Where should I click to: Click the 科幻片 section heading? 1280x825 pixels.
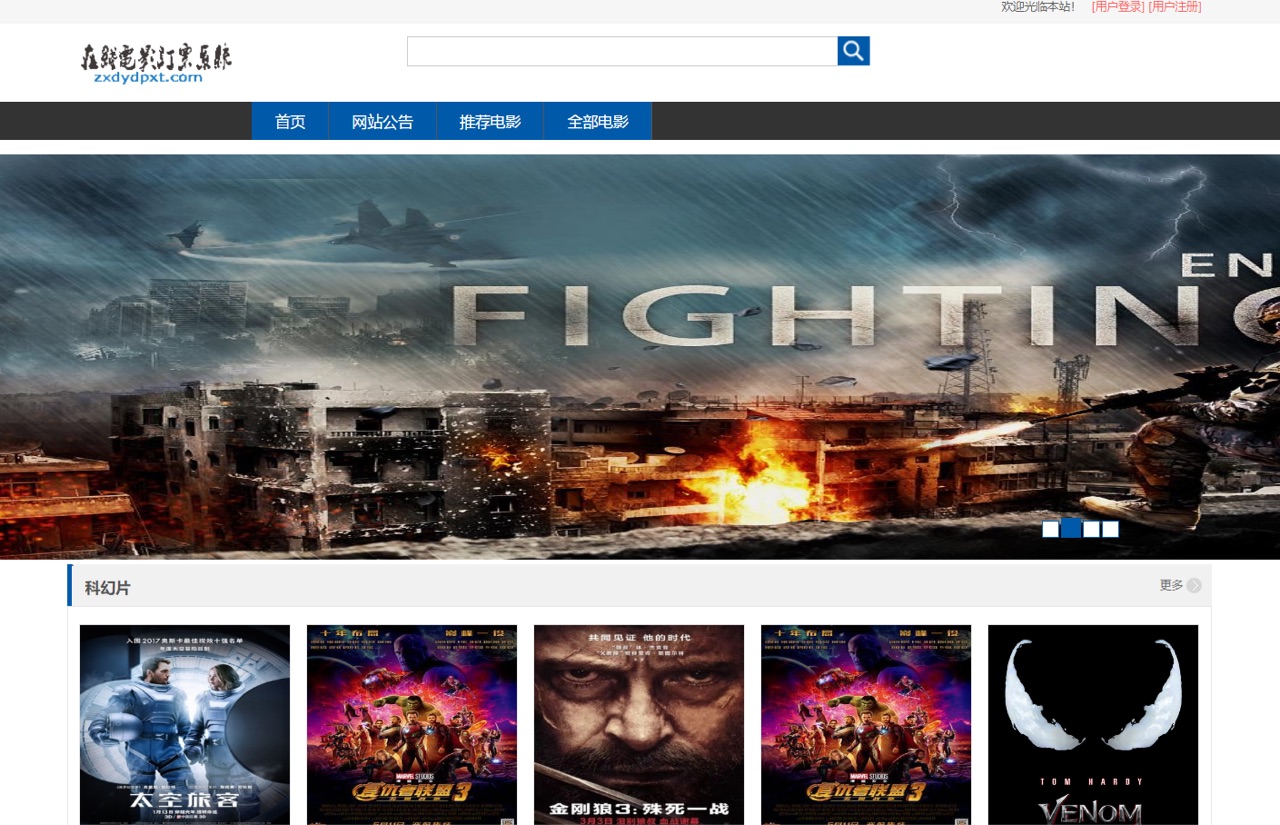[x=107, y=588]
